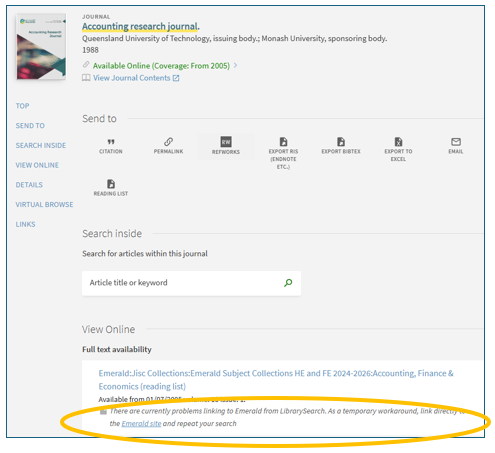Click the 'Search for articles within this journal' text

(x=145, y=254)
